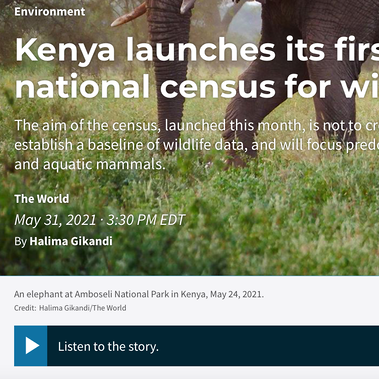The width and height of the screenshot is (379, 379).
Task: Select the "Kenya launches its" headline line
Action: coord(197,50)
